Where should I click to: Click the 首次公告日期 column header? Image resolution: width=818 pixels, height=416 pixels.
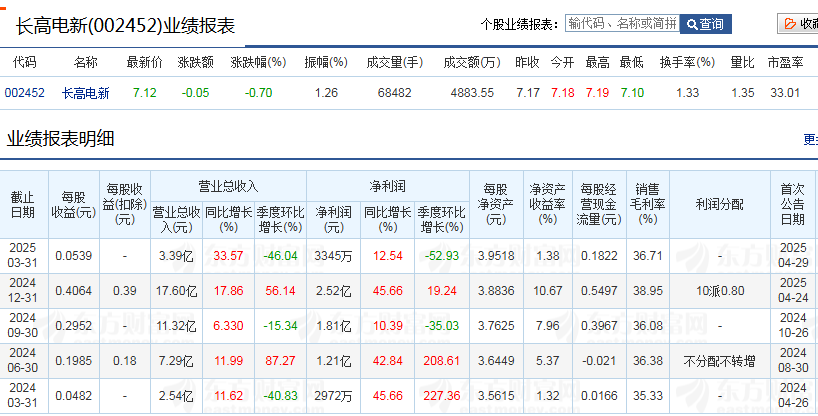point(792,205)
